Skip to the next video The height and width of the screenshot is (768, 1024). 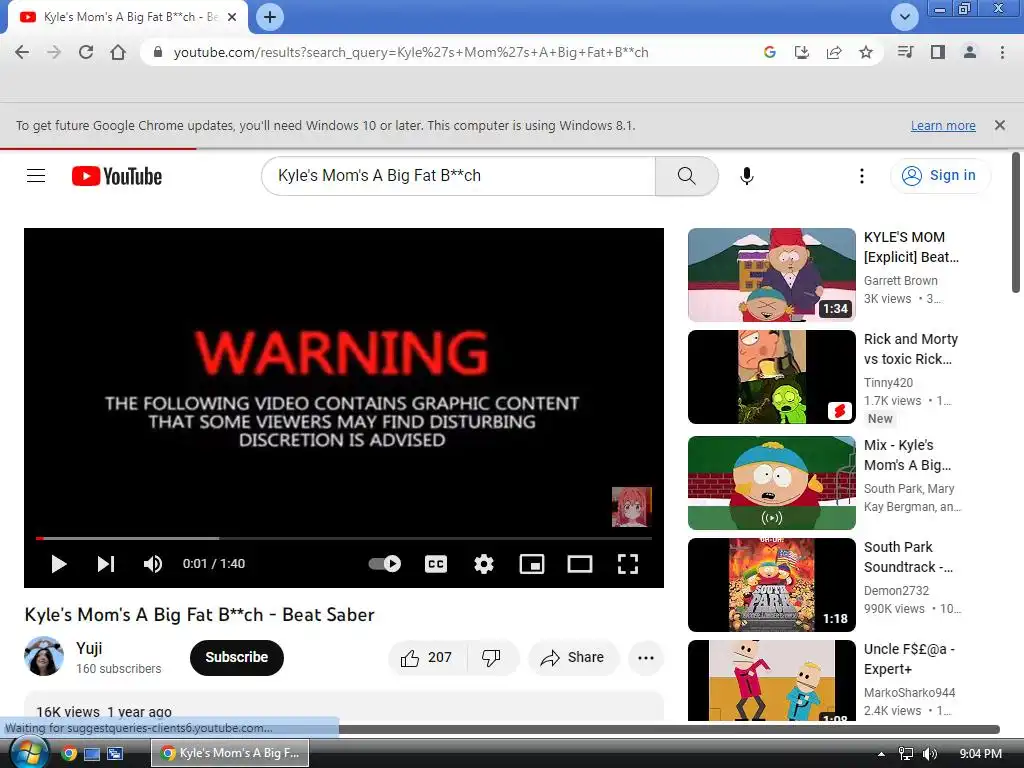tap(106, 564)
